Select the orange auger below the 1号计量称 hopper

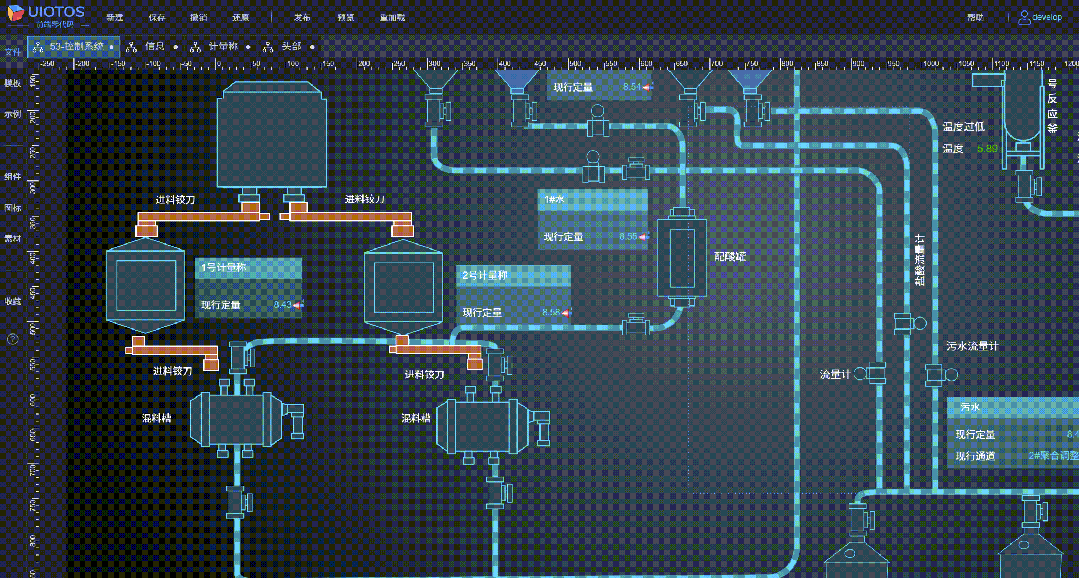coord(172,351)
